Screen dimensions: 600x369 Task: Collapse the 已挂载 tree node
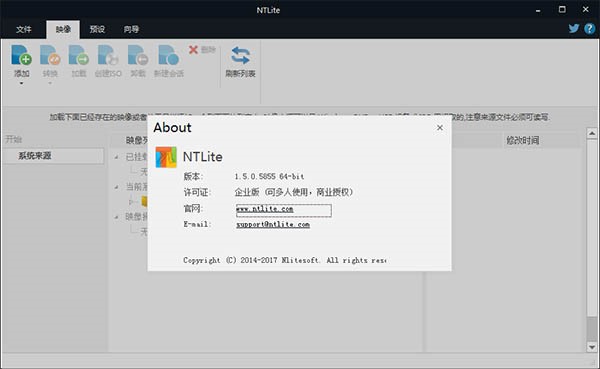(116, 157)
